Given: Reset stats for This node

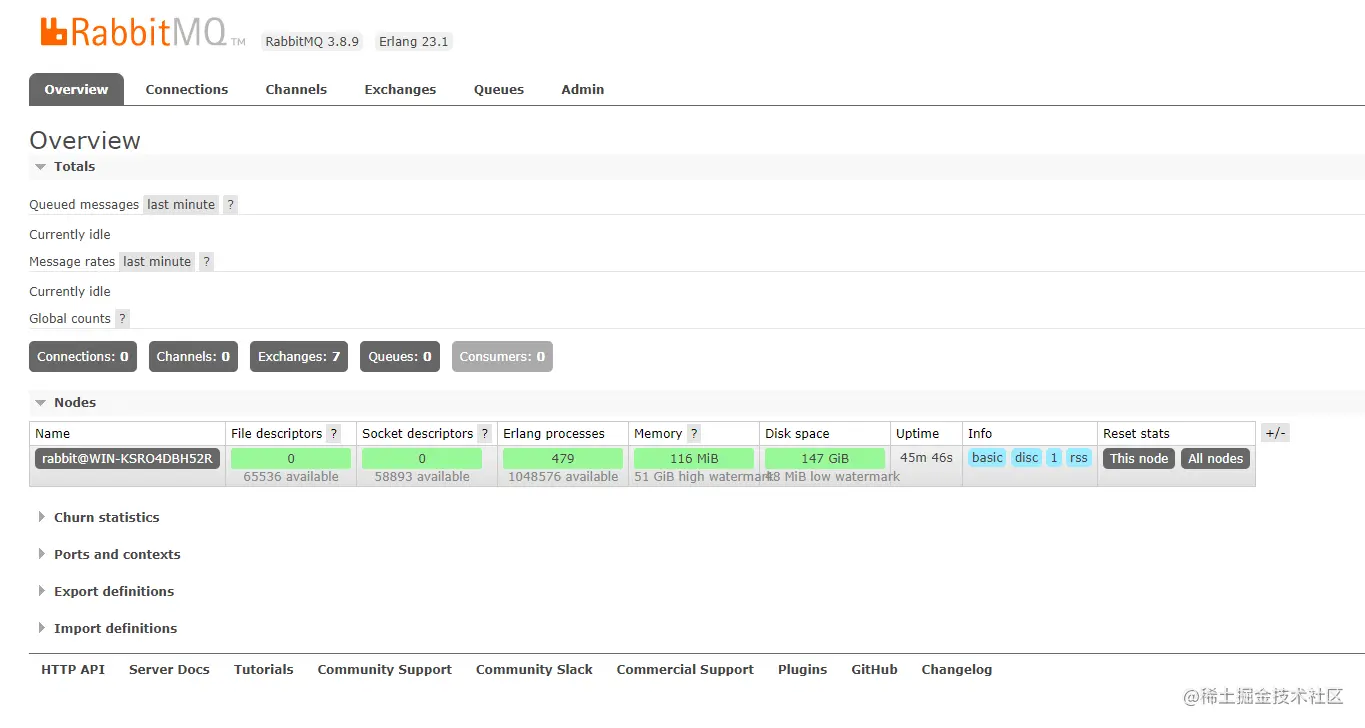Looking at the screenshot, I should [x=1139, y=459].
